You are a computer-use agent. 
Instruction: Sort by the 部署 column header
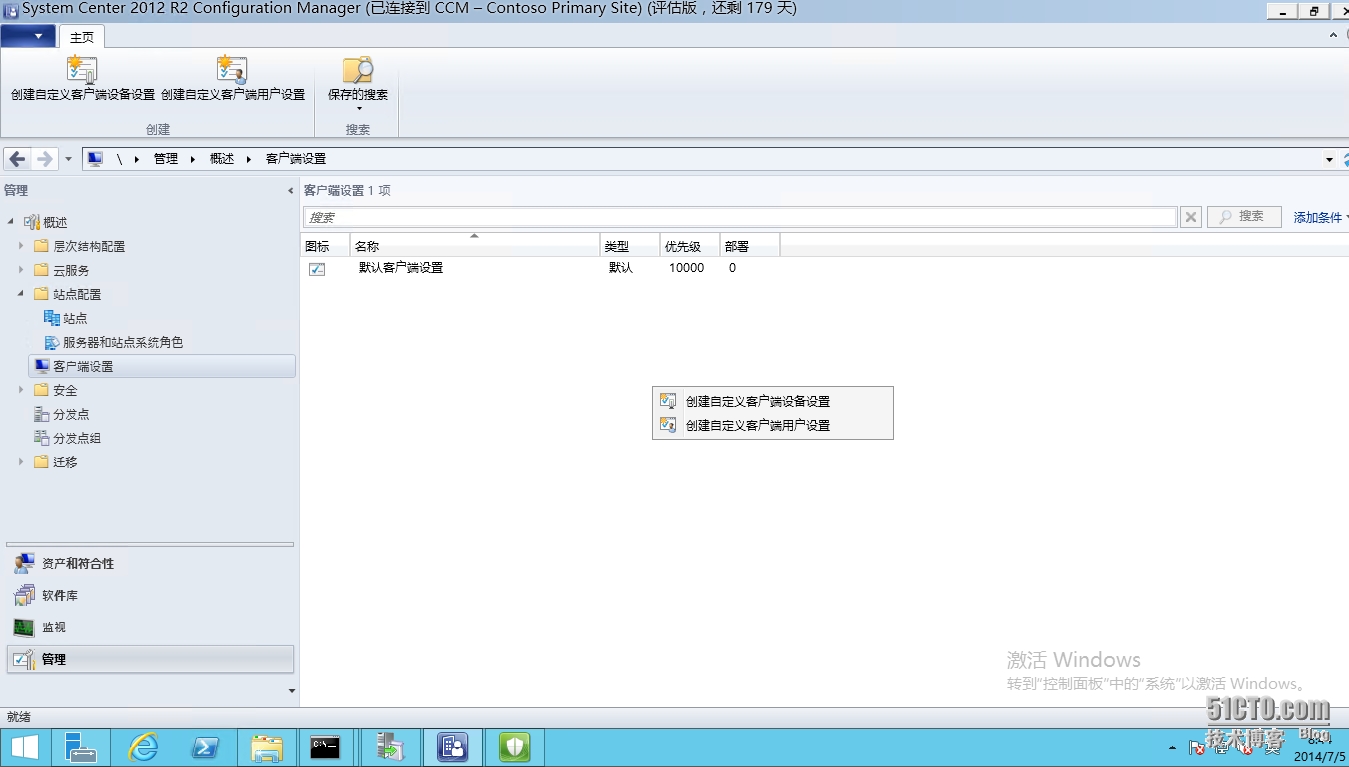750,246
